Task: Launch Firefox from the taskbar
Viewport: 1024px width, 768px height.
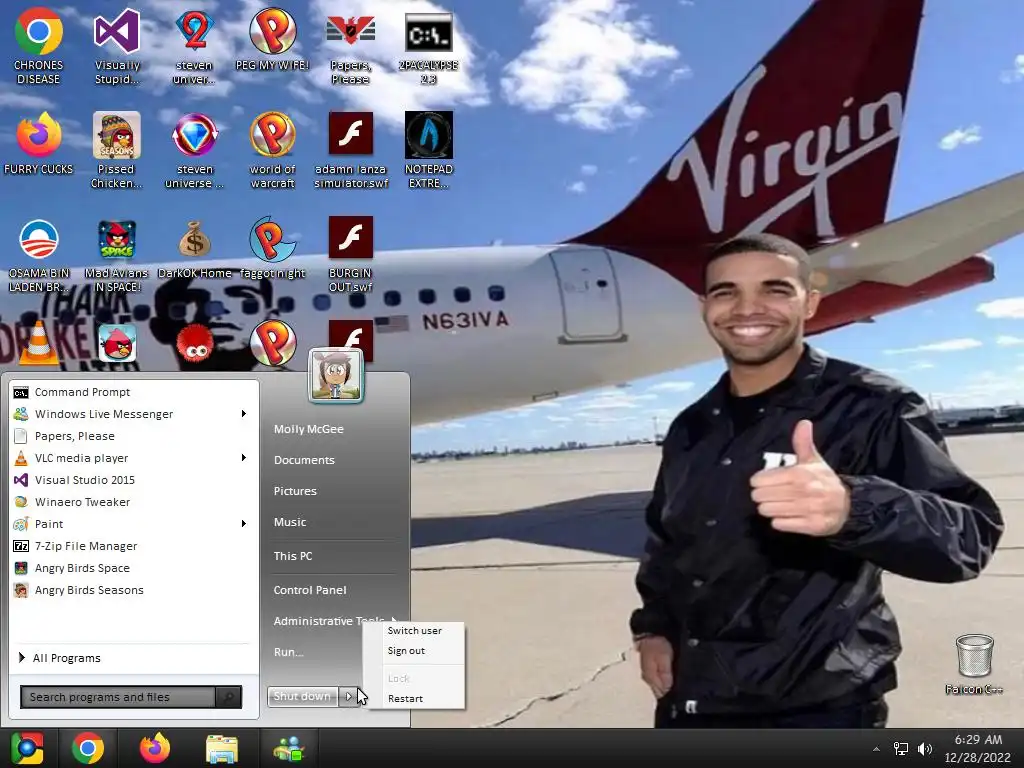Action: pos(155,748)
